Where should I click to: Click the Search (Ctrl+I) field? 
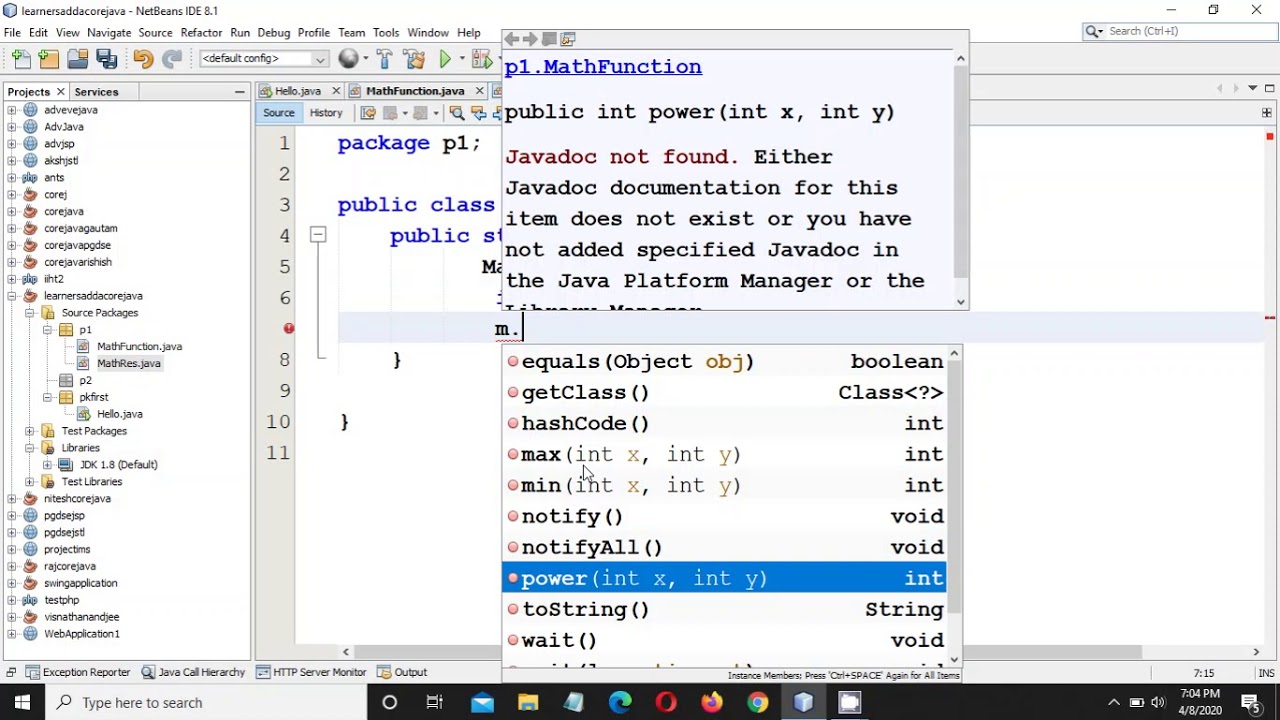tap(1178, 31)
